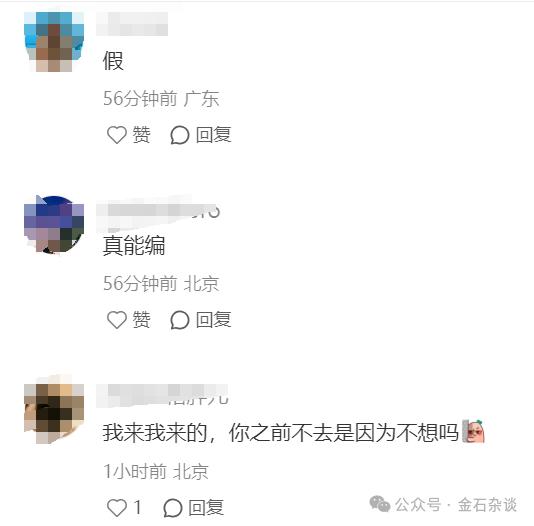The height and width of the screenshot is (526, 534).
Task: Click "回复" text under the "假" comment
Action: tap(214, 135)
